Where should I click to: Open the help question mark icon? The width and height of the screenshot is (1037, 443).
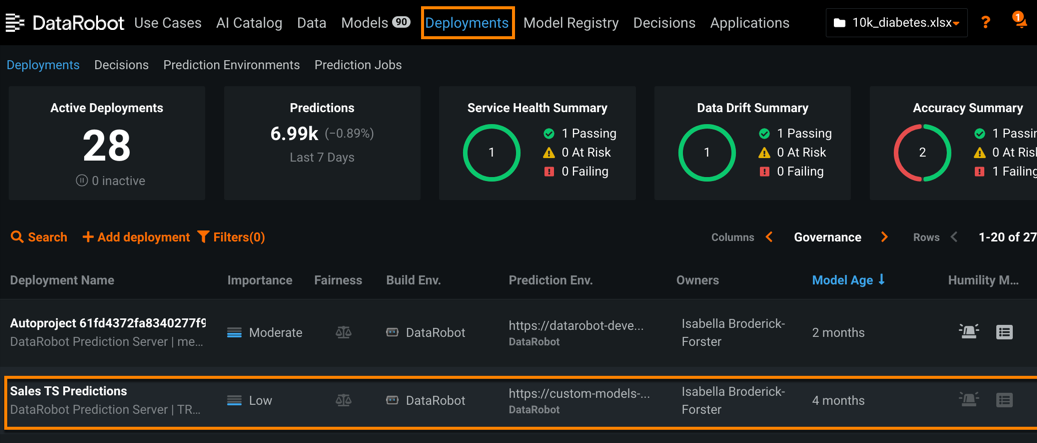coord(985,22)
